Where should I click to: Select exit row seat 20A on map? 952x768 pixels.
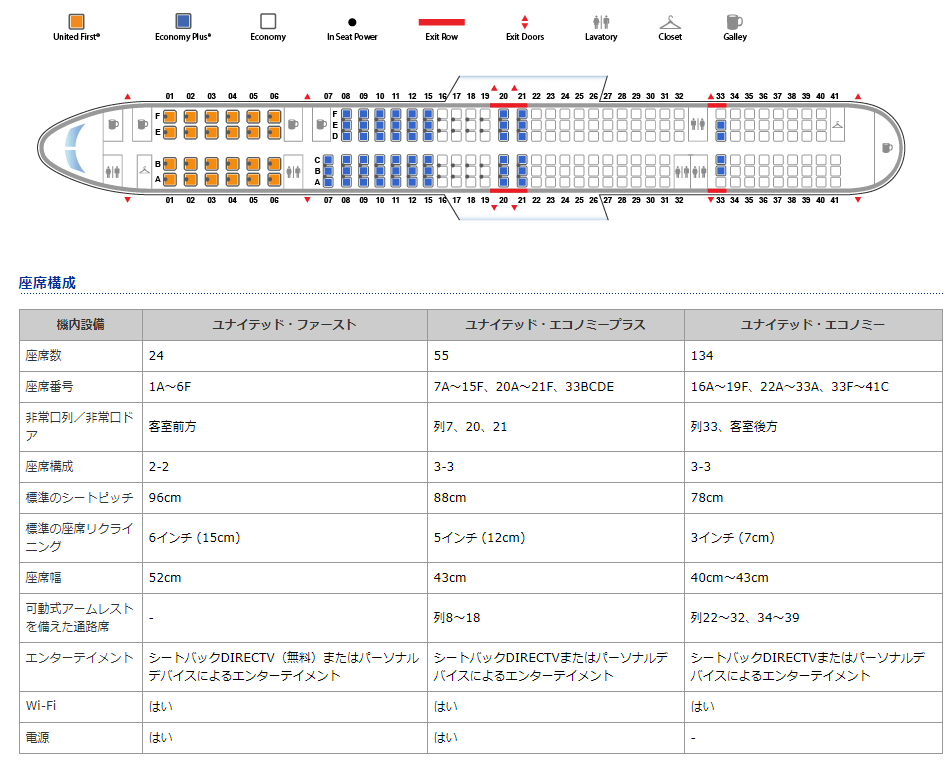(x=504, y=181)
